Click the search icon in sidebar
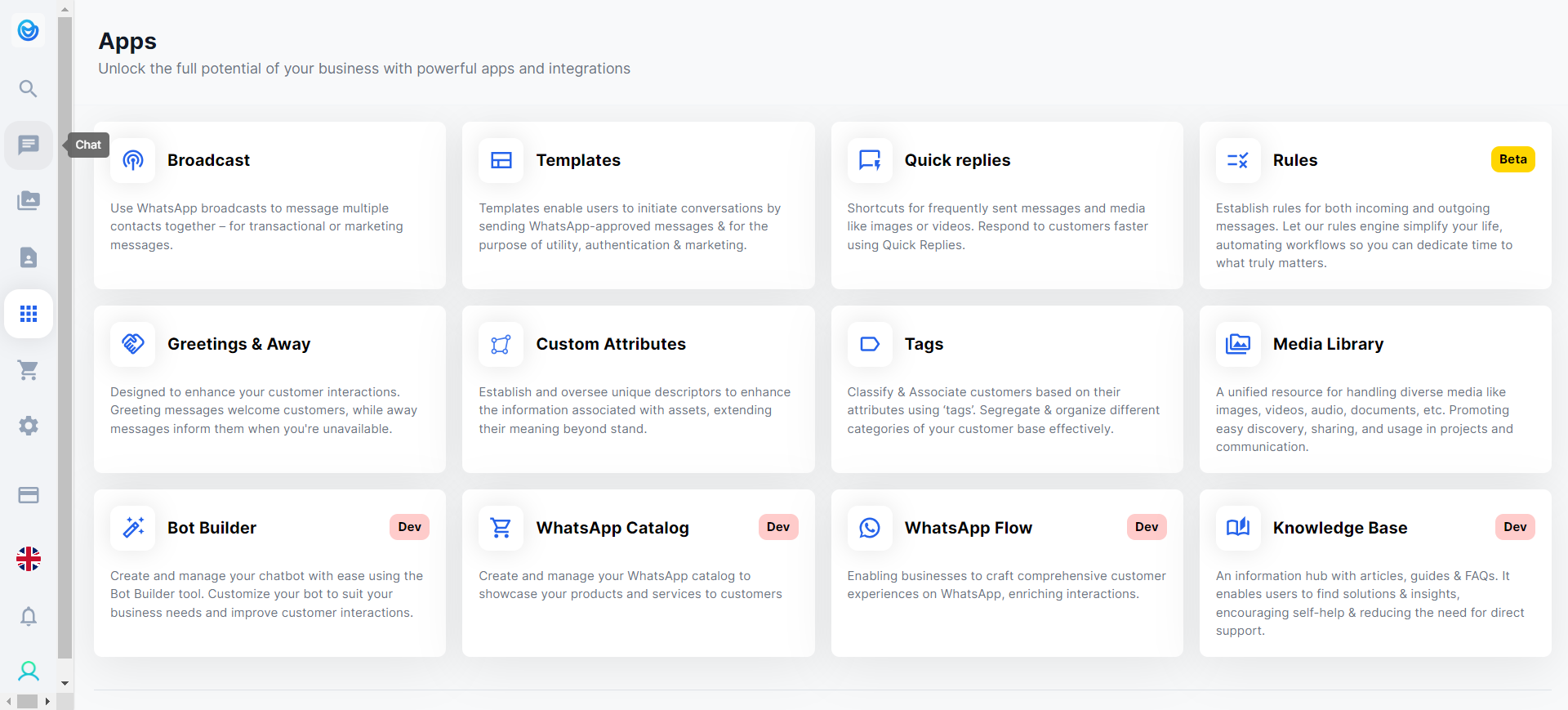The image size is (1568, 710). pyautogui.click(x=29, y=88)
